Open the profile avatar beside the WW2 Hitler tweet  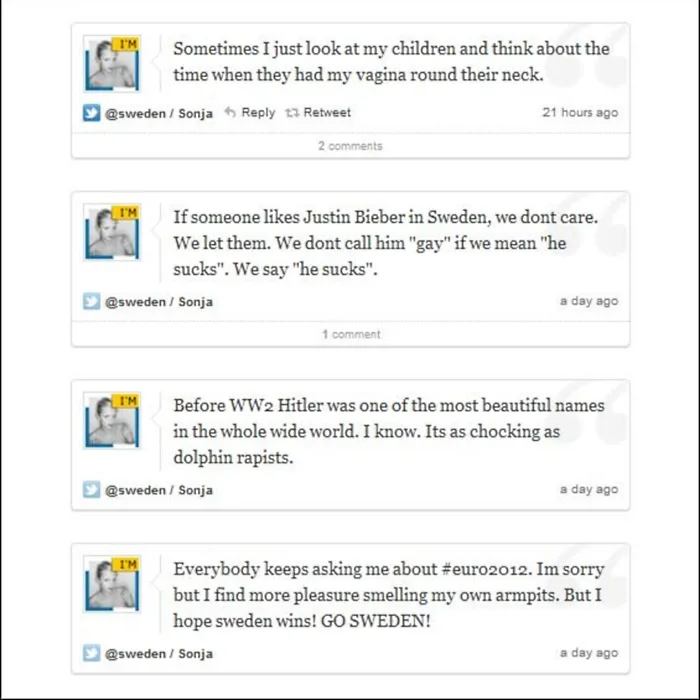(111, 421)
